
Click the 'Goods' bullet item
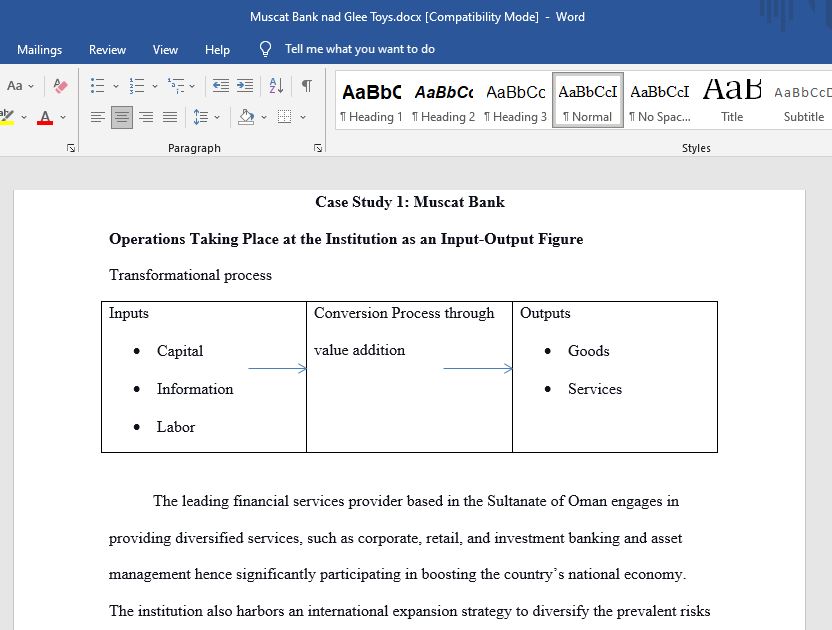(x=588, y=351)
